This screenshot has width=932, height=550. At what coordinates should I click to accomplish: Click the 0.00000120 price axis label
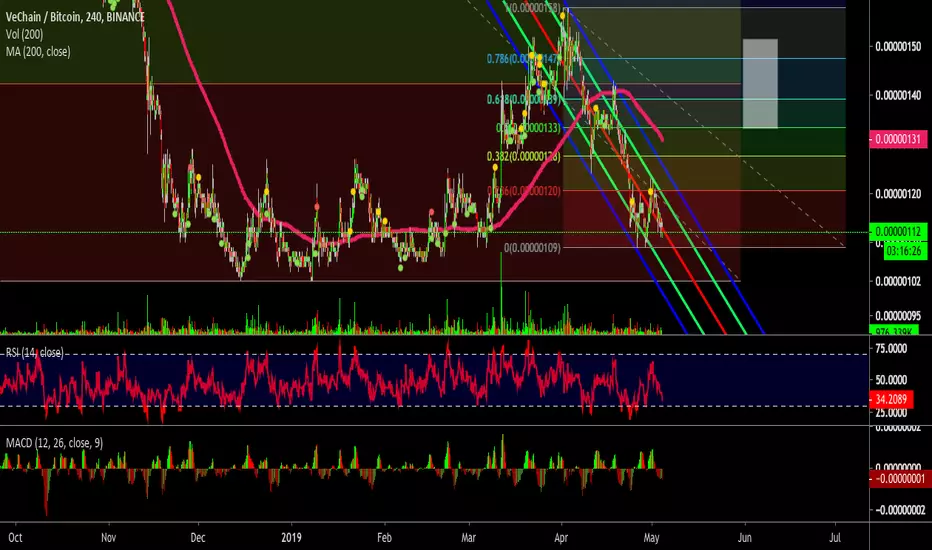tap(898, 194)
